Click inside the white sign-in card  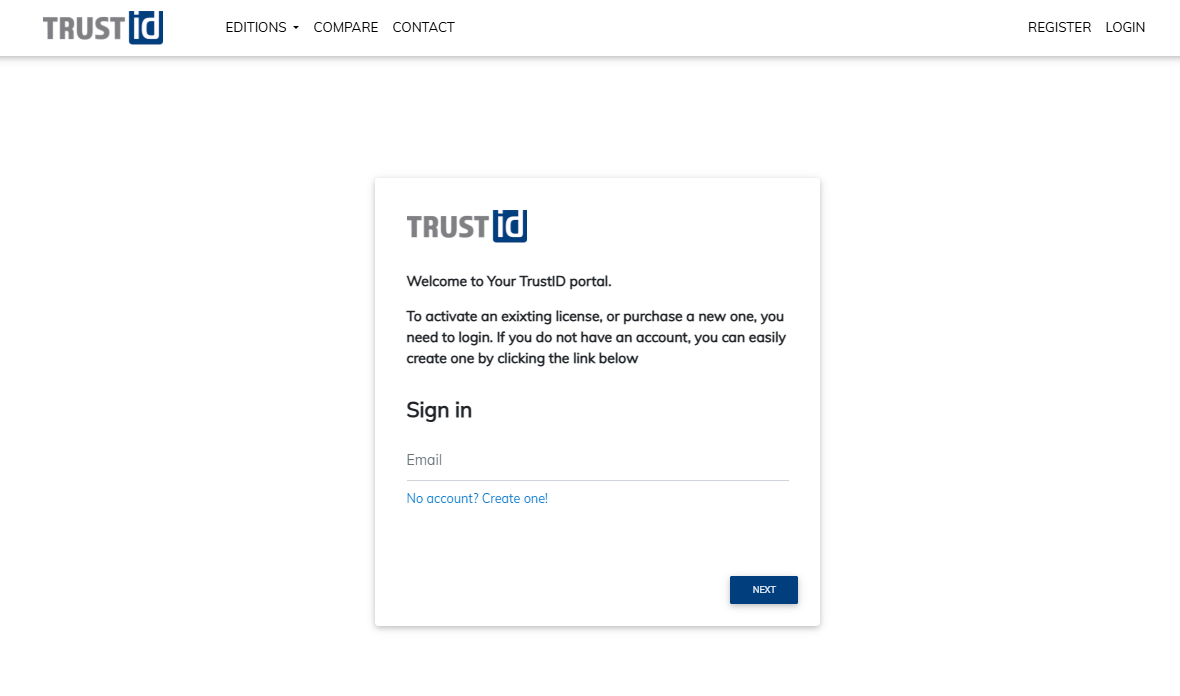597,545
